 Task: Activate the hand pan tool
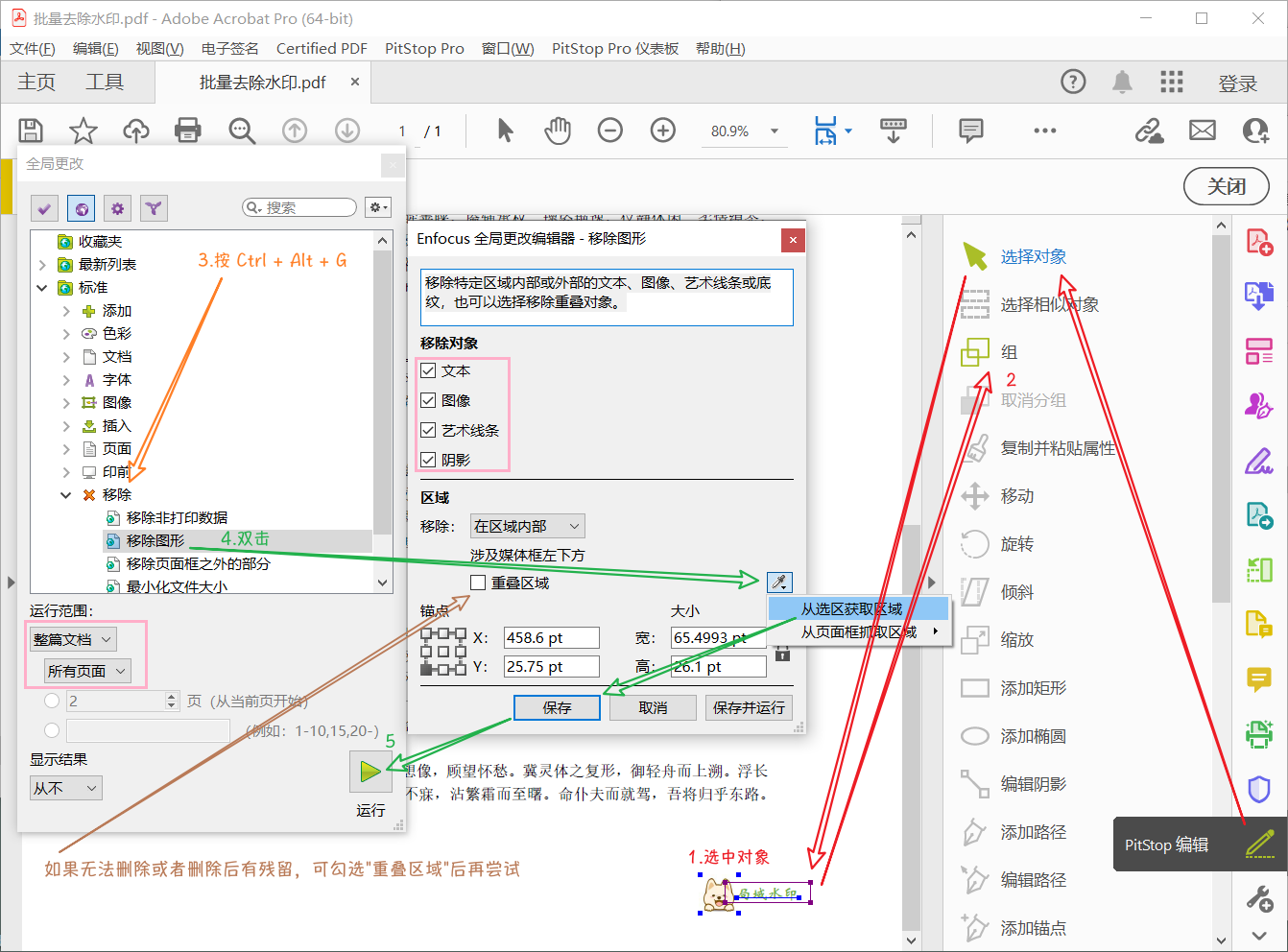pyautogui.click(x=558, y=131)
